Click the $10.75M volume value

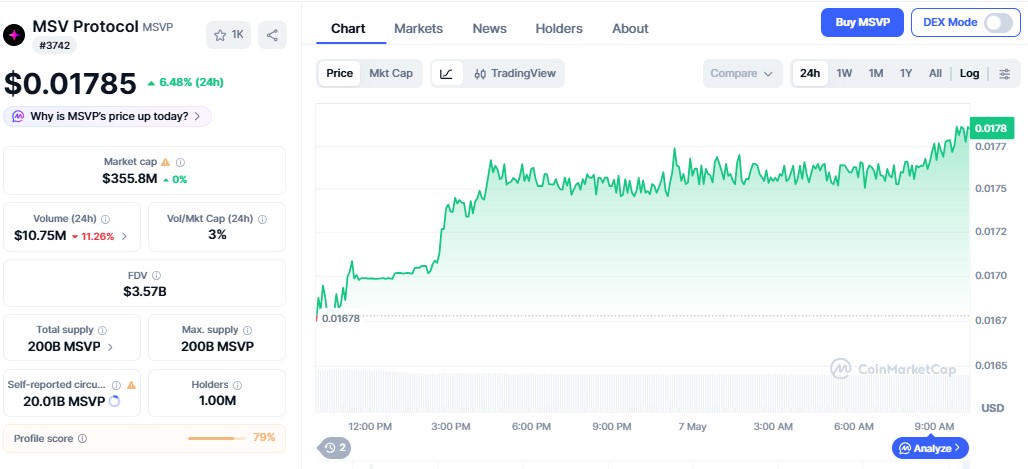[x=40, y=236]
